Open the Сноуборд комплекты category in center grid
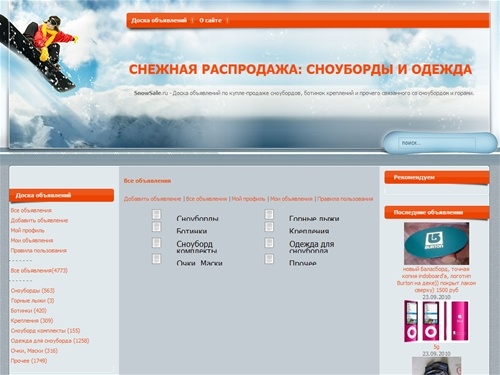Image resolution: width=500 pixels, height=375 pixels. 197,247
